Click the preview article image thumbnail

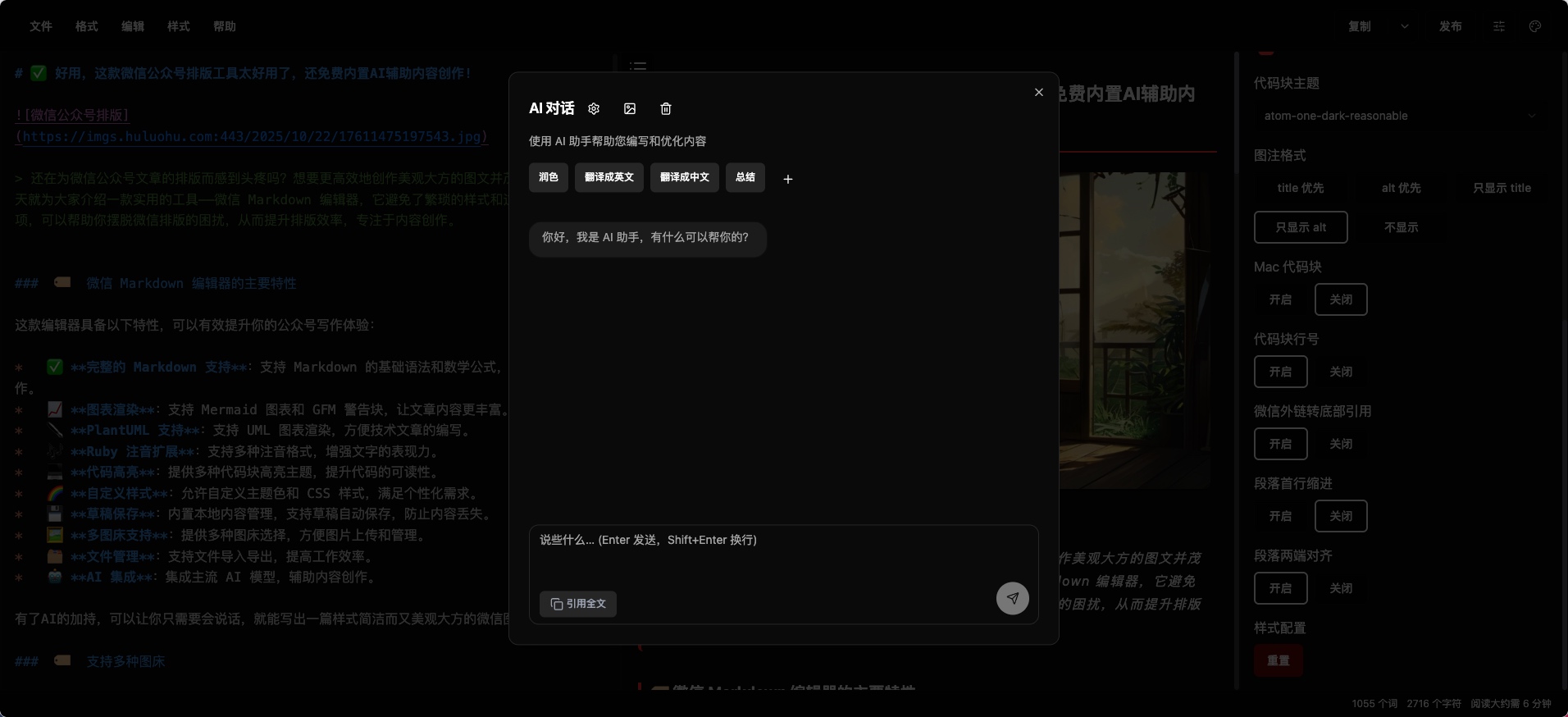point(1135,330)
